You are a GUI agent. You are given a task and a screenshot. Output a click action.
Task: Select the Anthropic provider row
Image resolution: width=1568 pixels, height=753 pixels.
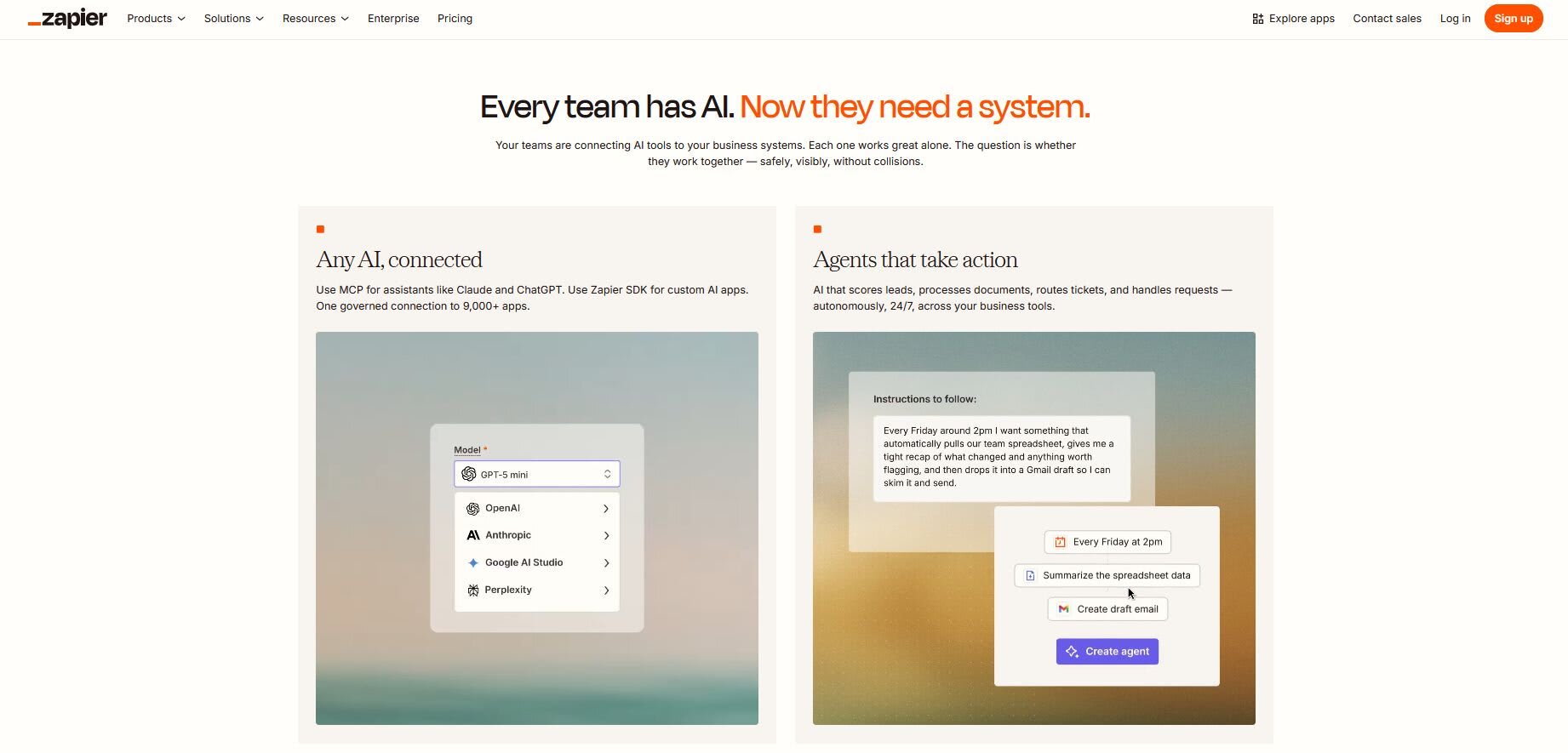click(537, 535)
